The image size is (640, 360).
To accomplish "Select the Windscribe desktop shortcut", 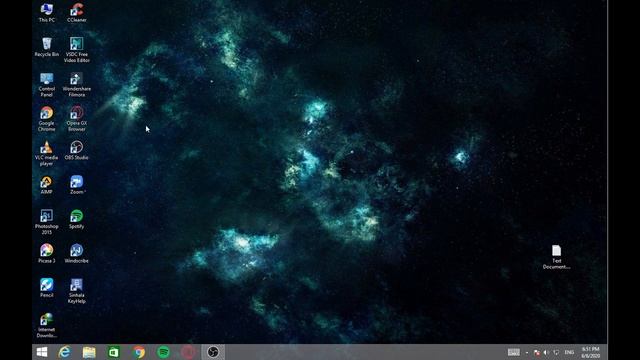I will click(x=76, y=253).
